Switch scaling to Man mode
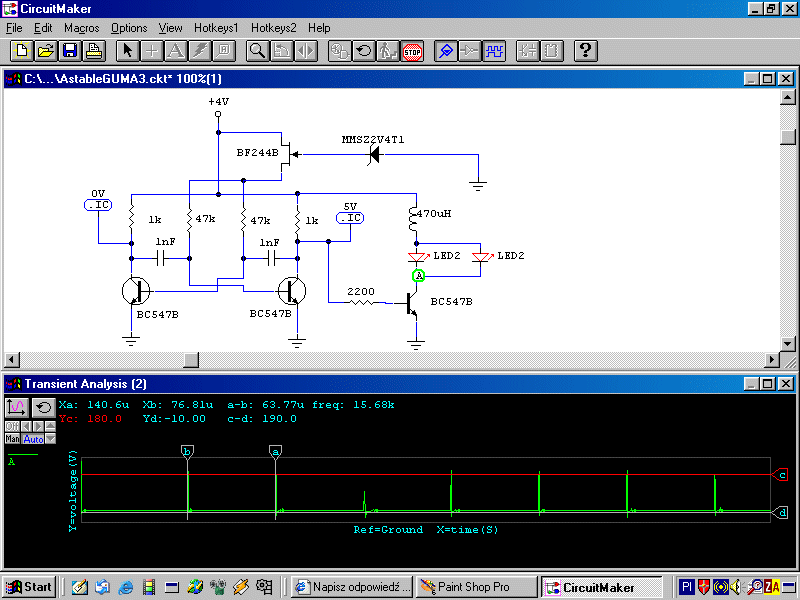 [13, 439]
